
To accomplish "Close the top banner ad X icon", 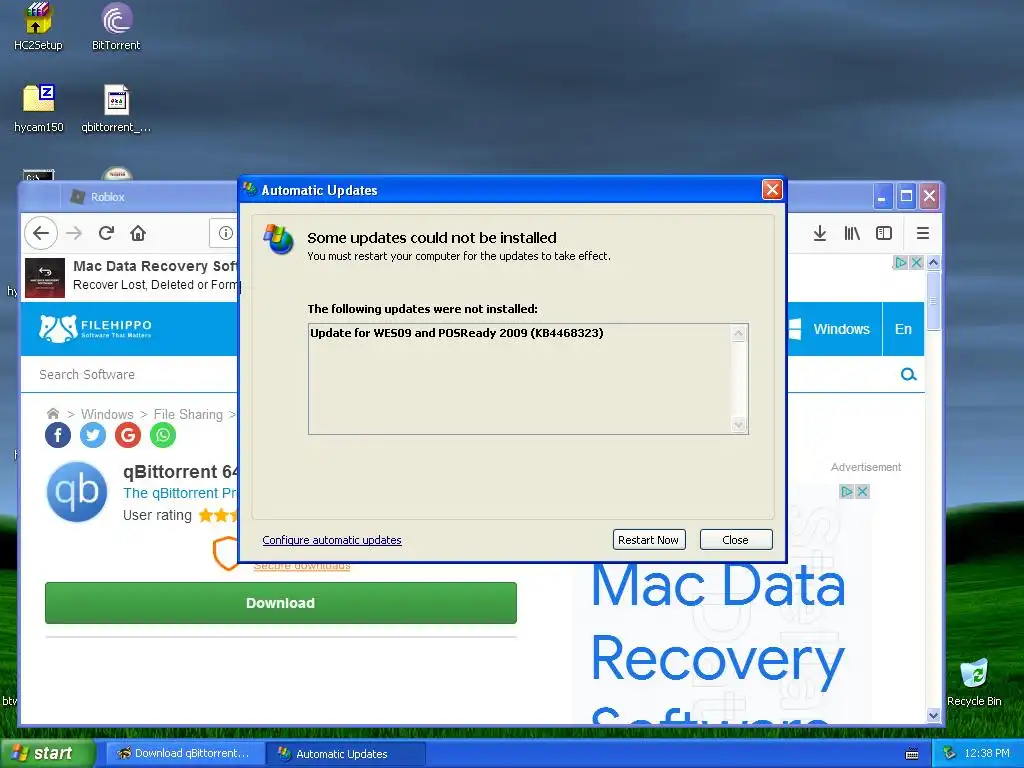I will (x=916, y=263).
